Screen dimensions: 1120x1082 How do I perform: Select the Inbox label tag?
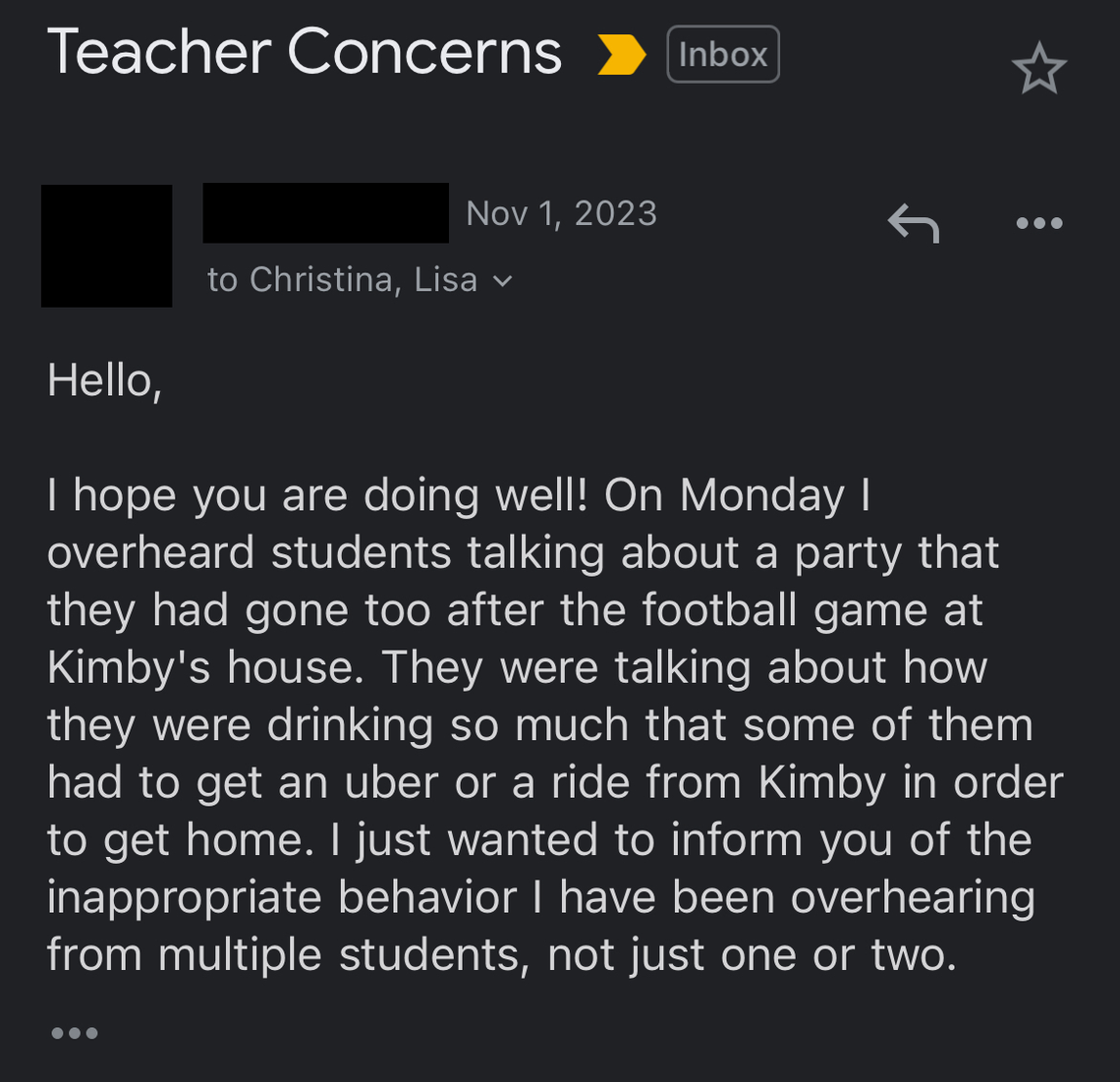coord(722,54)
